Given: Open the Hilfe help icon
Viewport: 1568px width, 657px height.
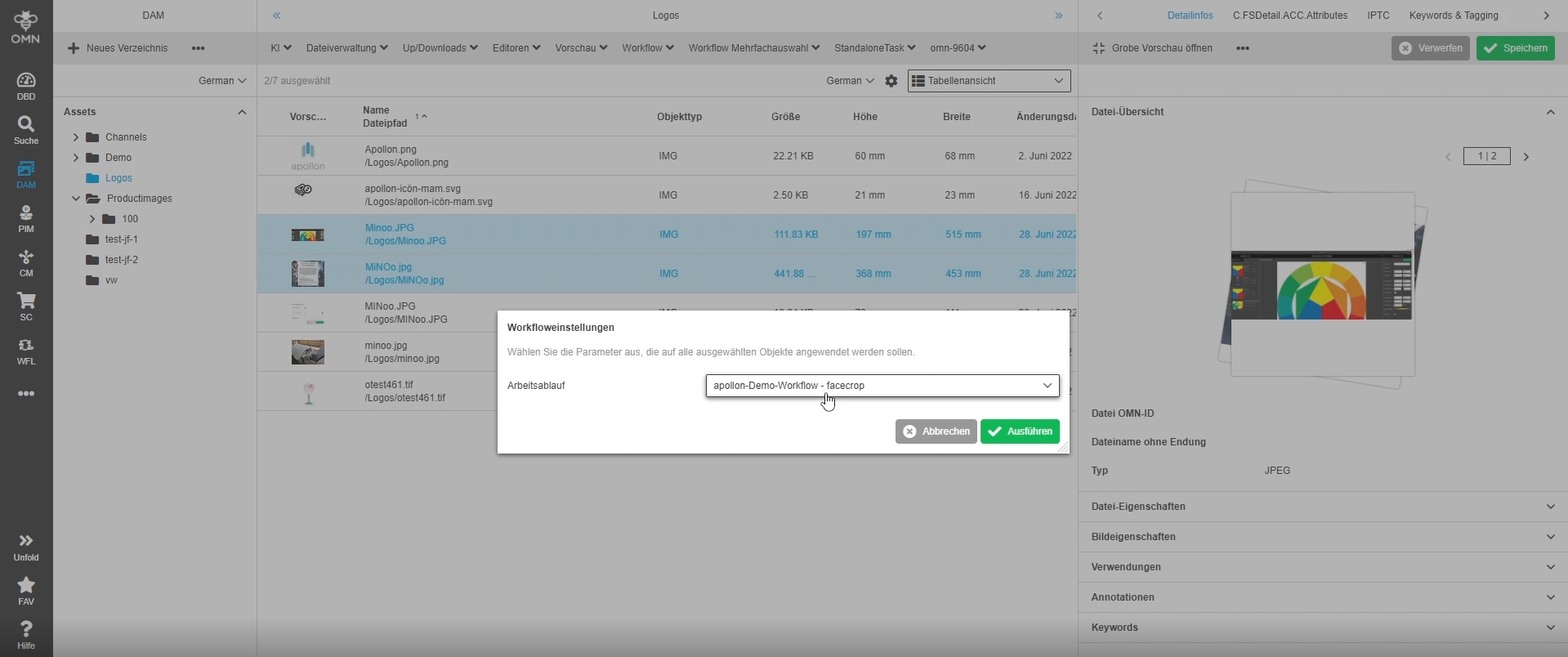Looking at the screenshot, I should click(x=26, y=635).
